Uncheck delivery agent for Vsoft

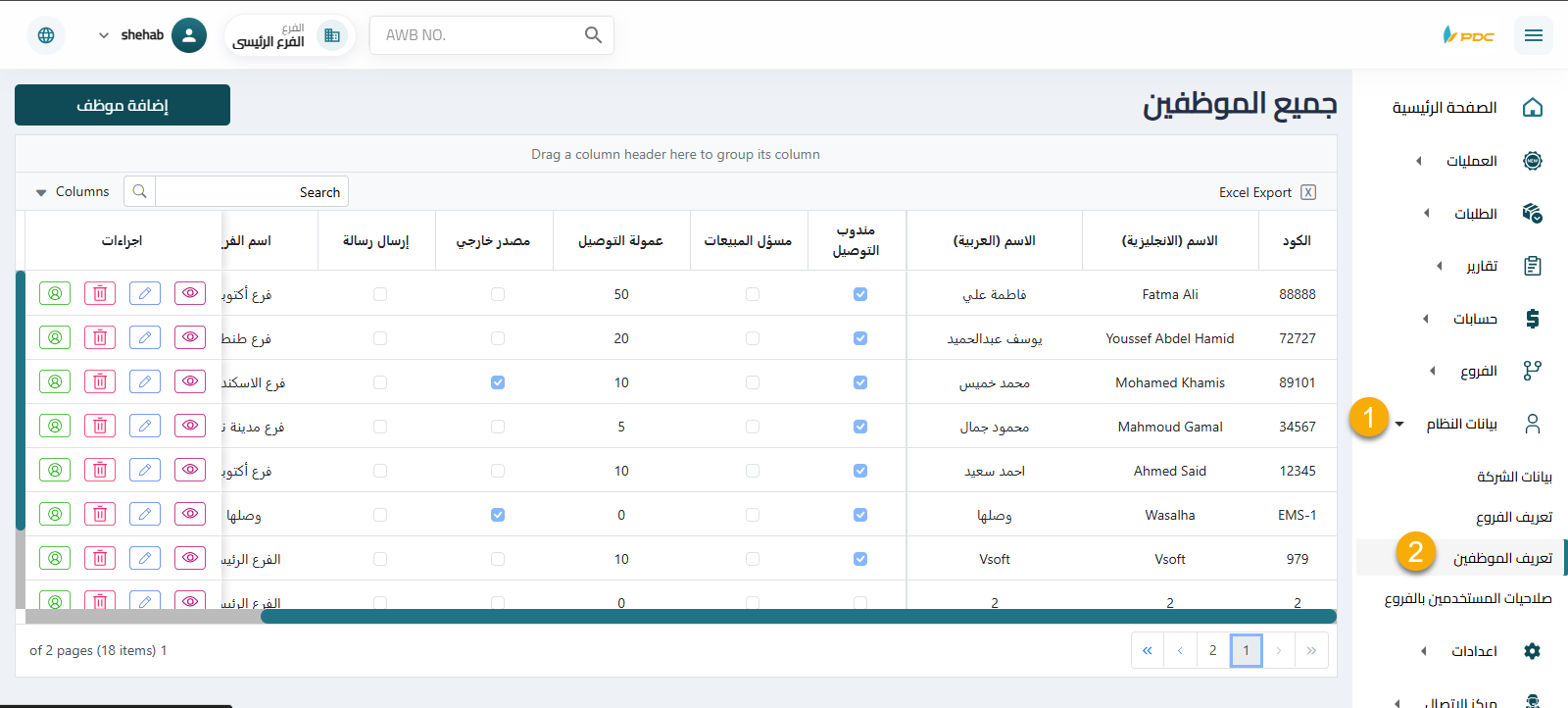[x=860, y=559]
